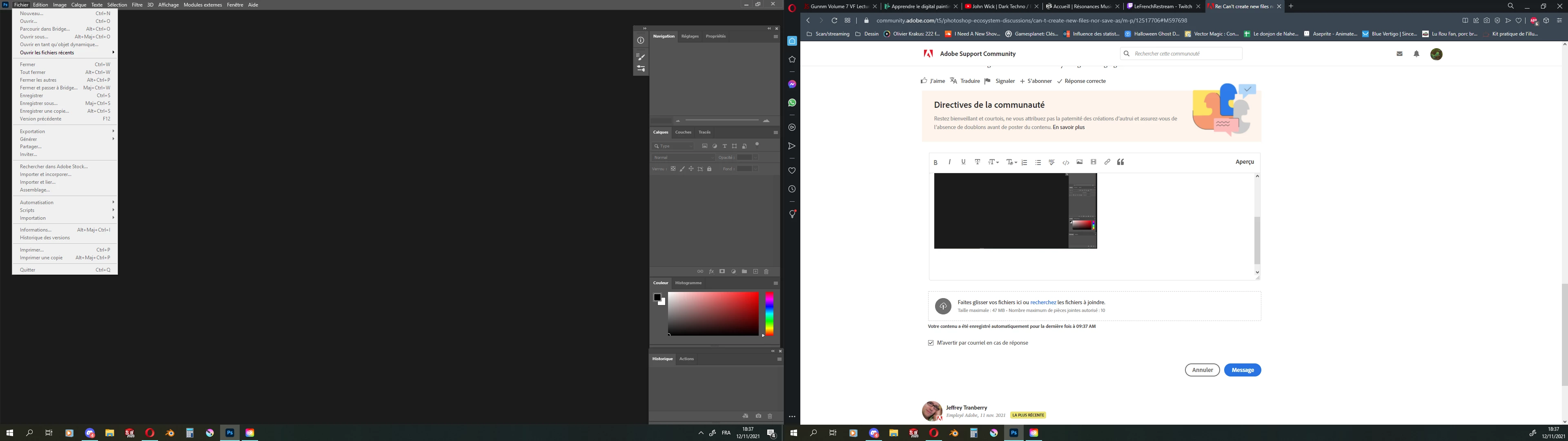Toggle the lock transparent pixels icon
The width and height of the screenshot is (1568, 441).
[673, 169]
